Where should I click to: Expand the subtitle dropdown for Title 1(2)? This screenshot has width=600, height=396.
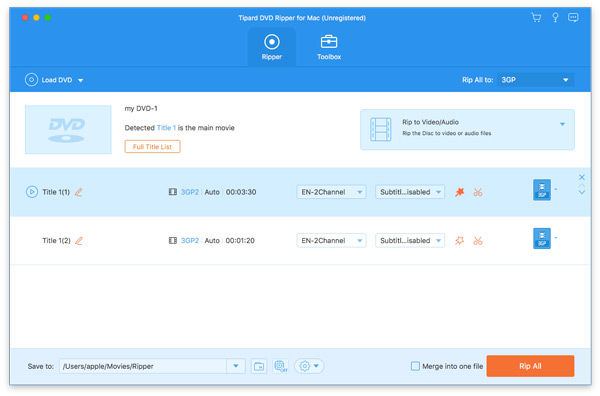tap(410, 241)
